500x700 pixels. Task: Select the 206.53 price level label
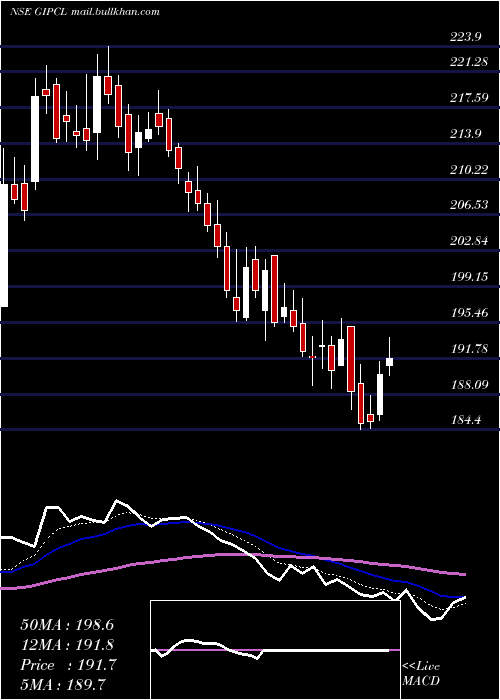468,205
